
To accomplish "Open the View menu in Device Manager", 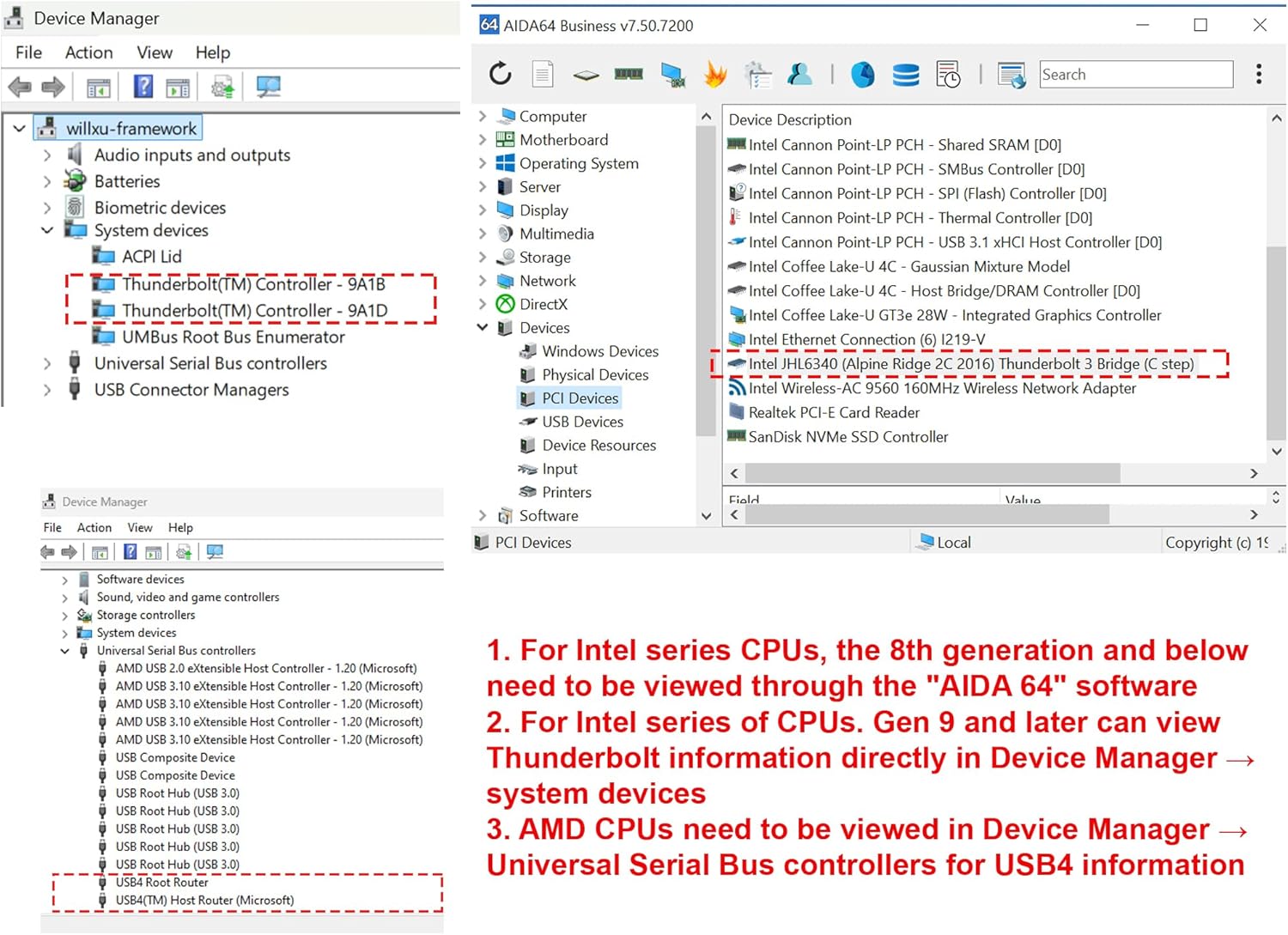I will click(155, 52).
